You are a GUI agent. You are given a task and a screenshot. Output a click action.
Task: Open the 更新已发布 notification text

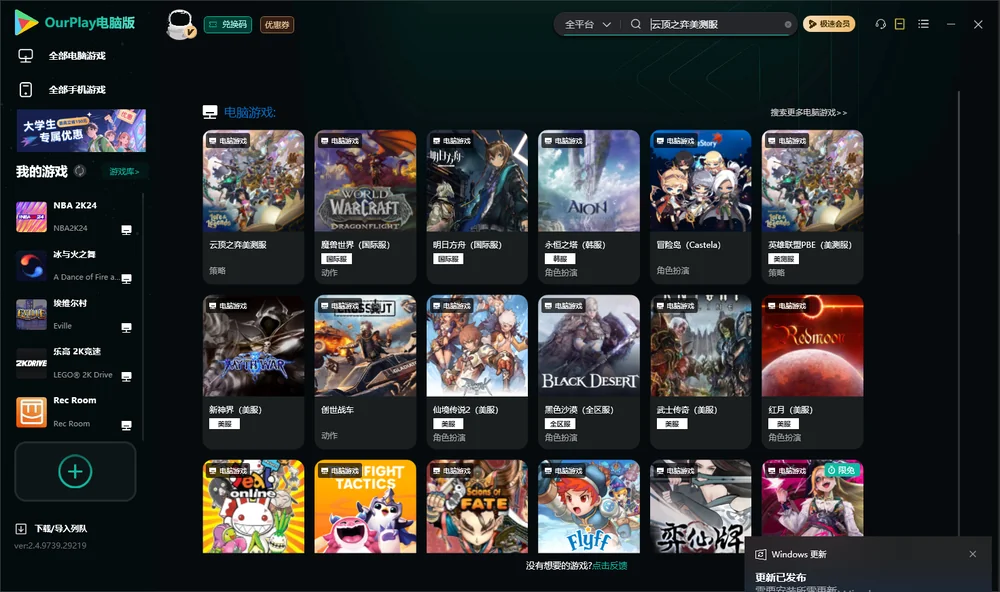tap(781, 577)
